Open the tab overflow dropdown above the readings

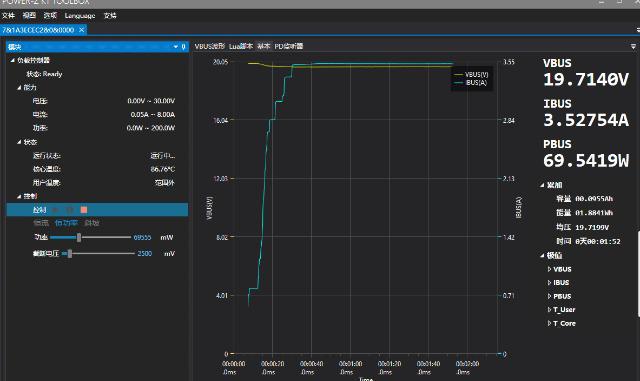click(633, 47)
